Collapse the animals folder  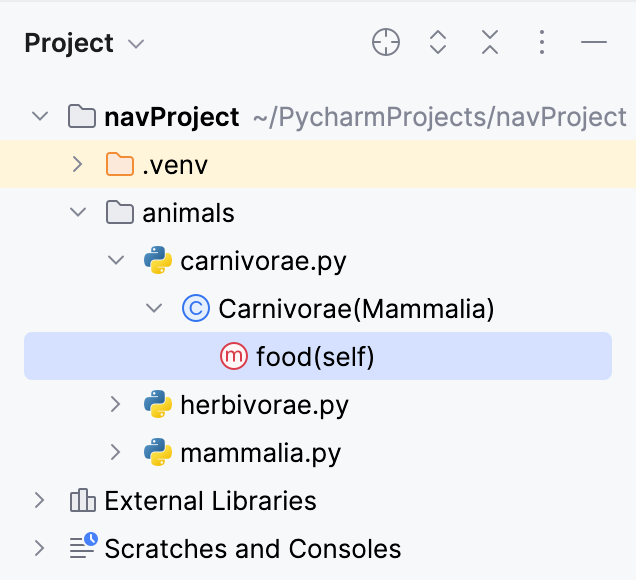[78, 213]
